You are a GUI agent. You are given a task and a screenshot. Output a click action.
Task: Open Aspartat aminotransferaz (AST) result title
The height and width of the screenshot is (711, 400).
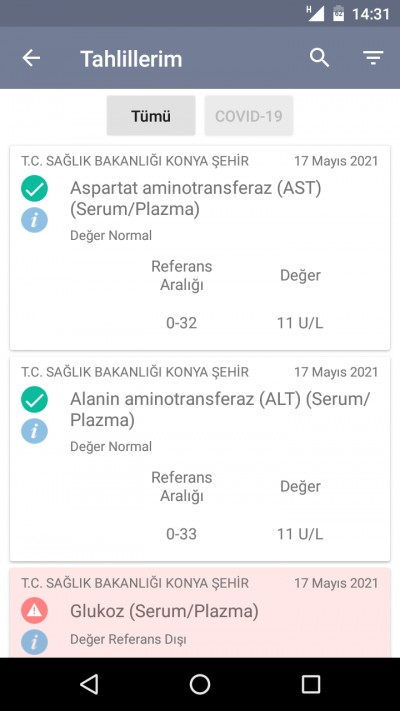[x=195, y=199]
